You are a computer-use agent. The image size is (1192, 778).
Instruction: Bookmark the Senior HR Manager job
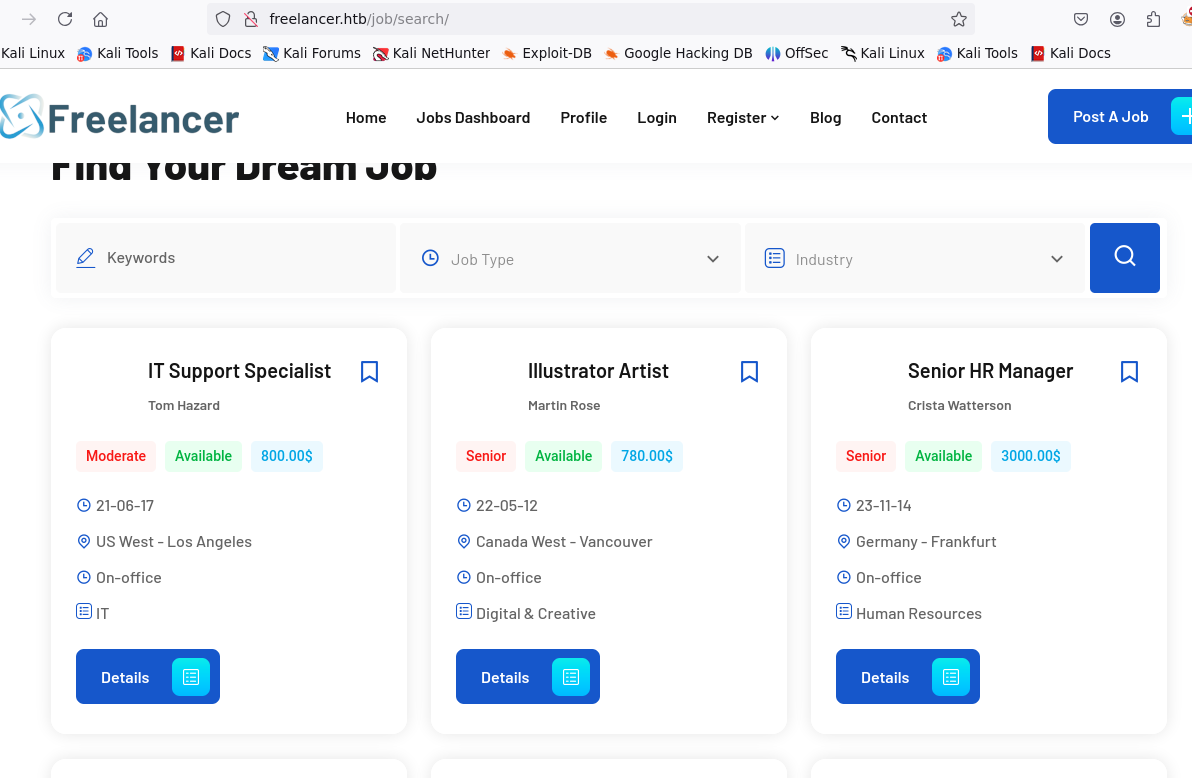click(x=1130, y=372)
